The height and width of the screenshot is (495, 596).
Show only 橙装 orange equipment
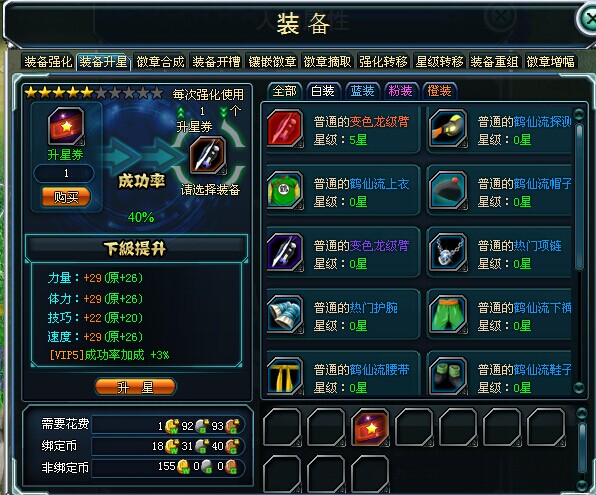[x=439, y=91]
